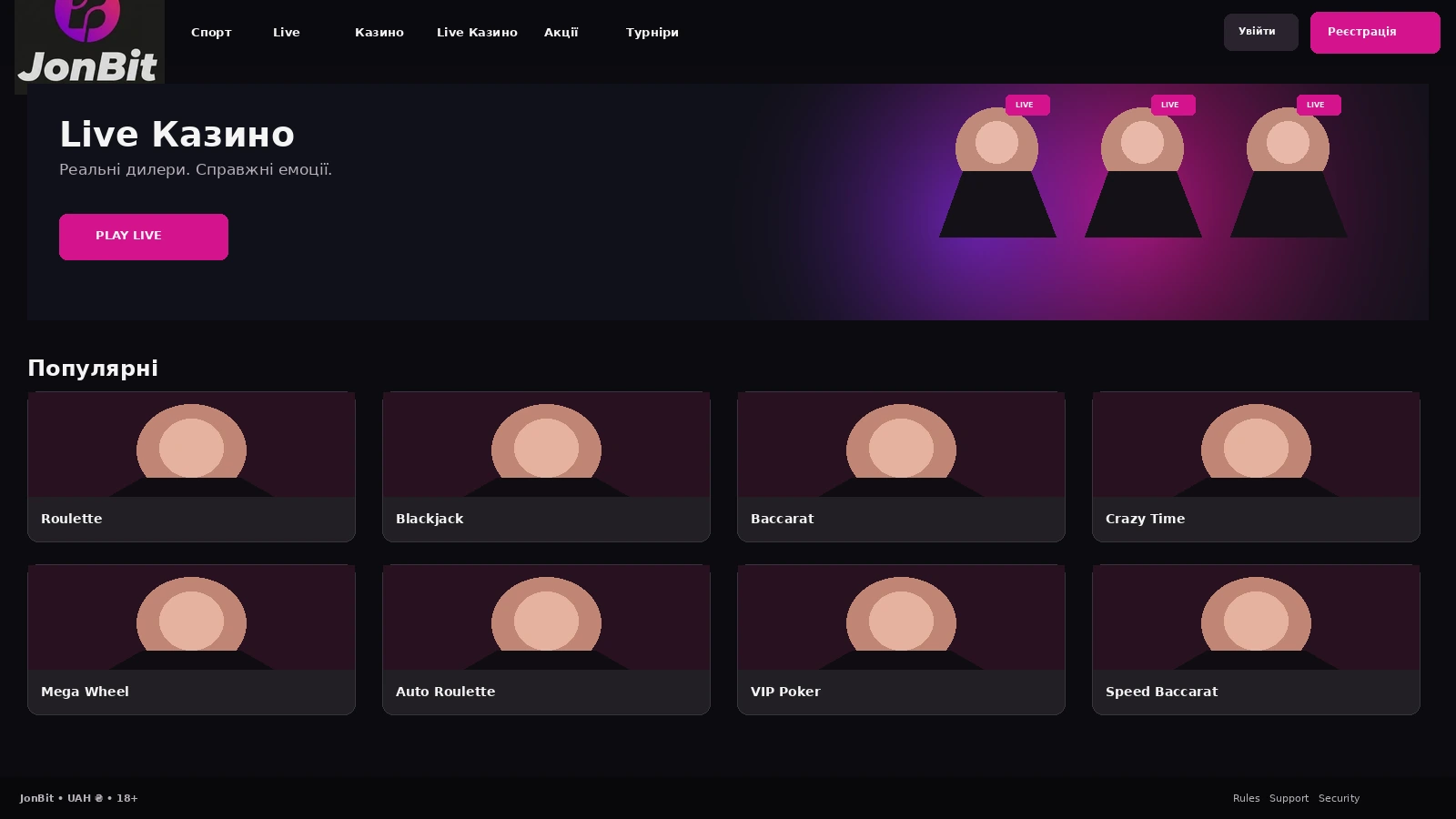The width and height of the screenshot is (1456, 819).
Task: Click the middle LIVE badge in the banner
Action: tap(1173, 105)
